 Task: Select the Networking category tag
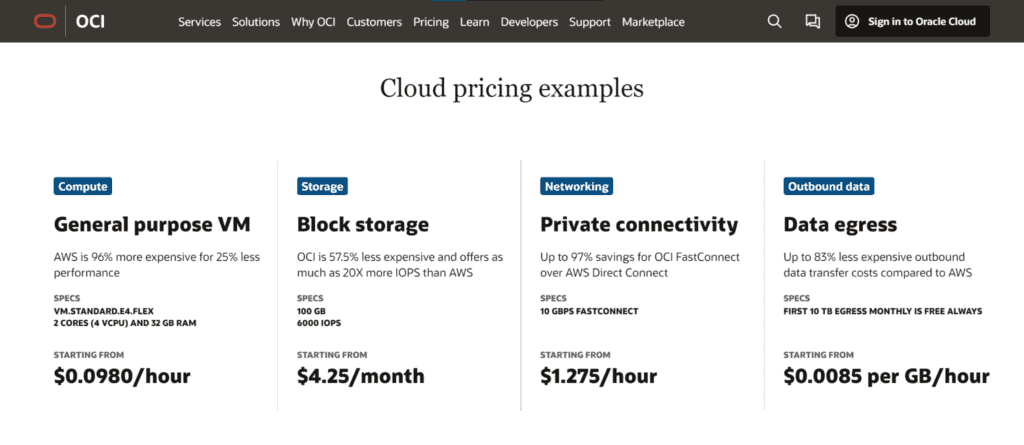coord(577,186)
